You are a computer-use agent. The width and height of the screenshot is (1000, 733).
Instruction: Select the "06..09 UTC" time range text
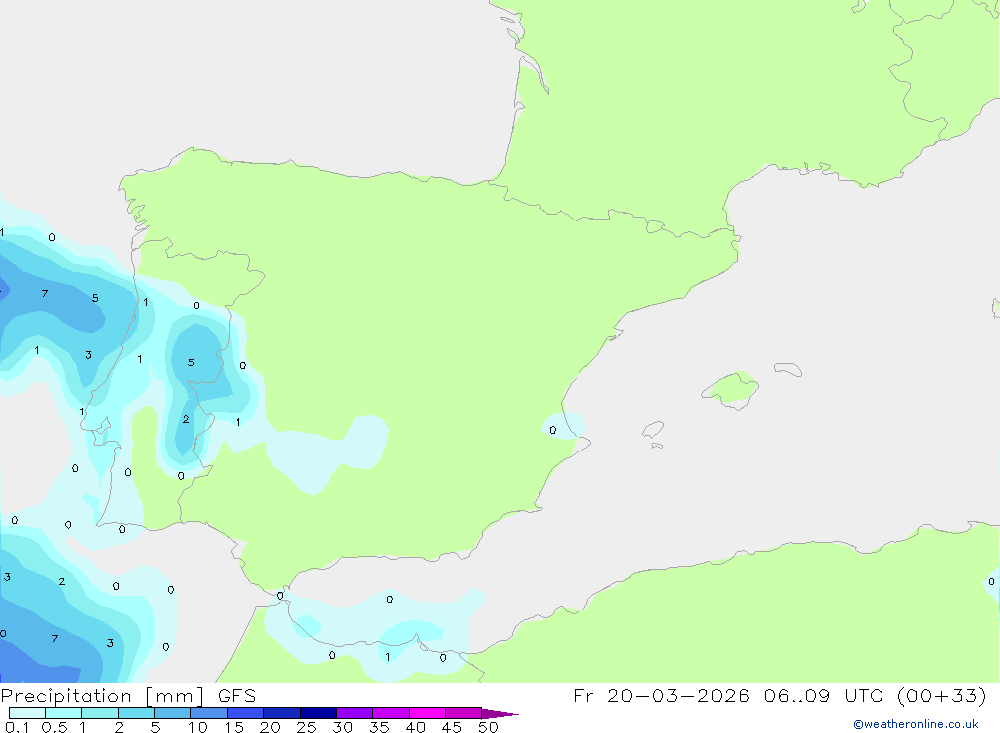825,695
